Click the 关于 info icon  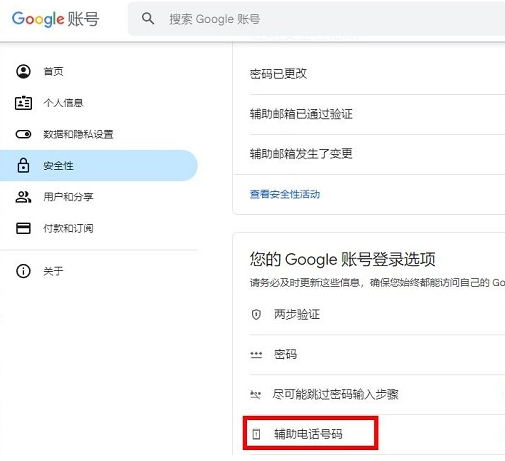pyautogui.click(x=23, y=271)
